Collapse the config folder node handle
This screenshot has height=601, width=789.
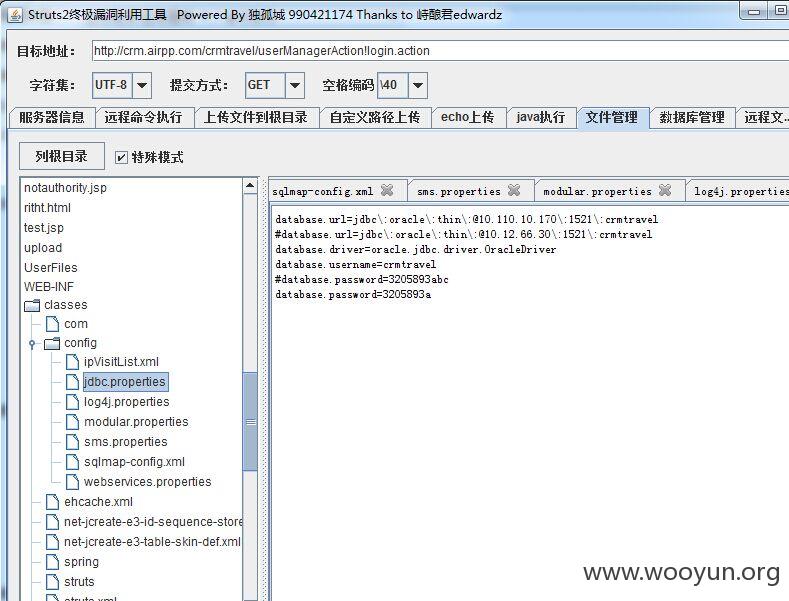coord(32,344)
